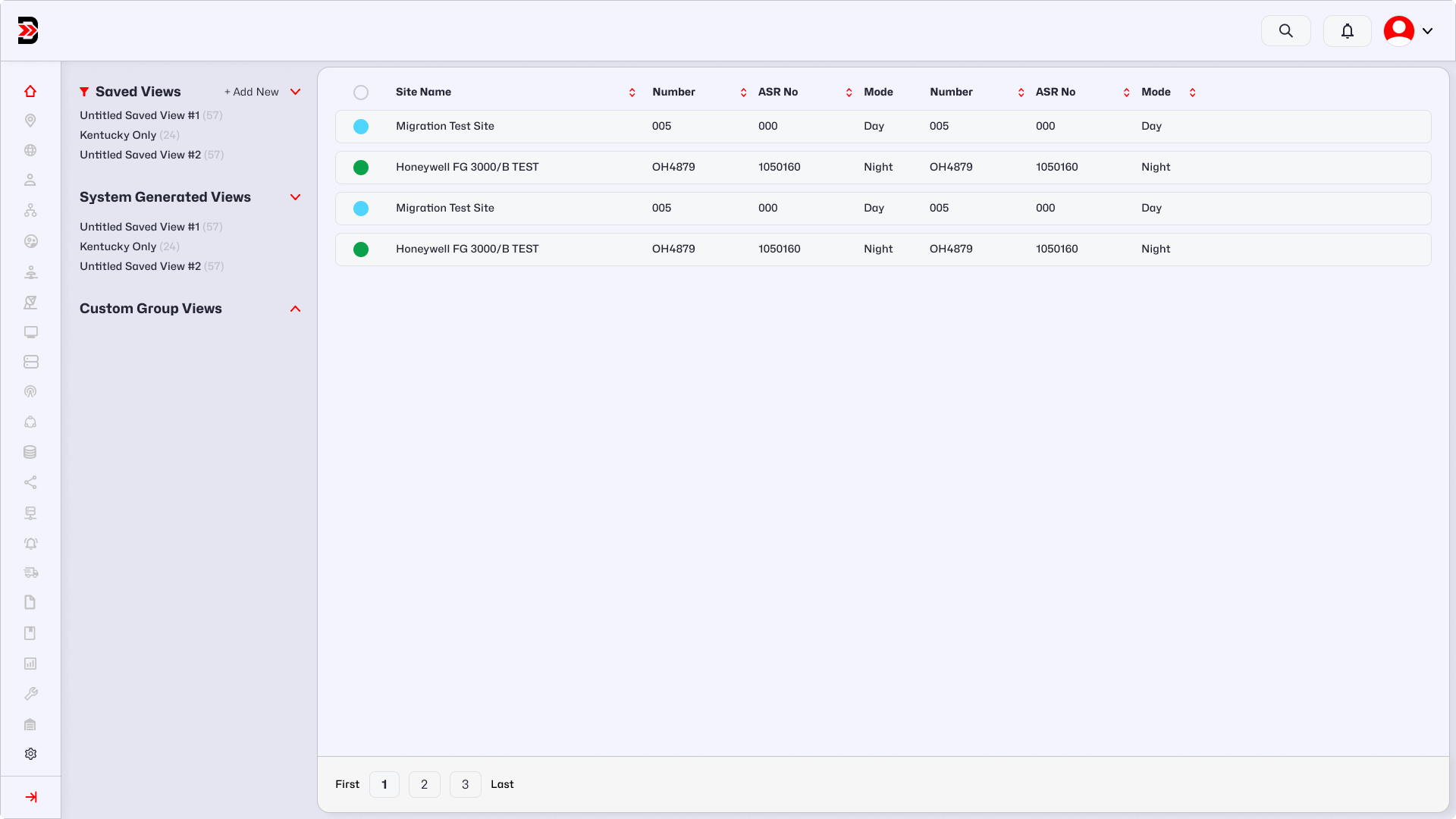Collapse the Saved Views section chevron
The height and width of the screenshot is (819, 1456).
(296, 92)
